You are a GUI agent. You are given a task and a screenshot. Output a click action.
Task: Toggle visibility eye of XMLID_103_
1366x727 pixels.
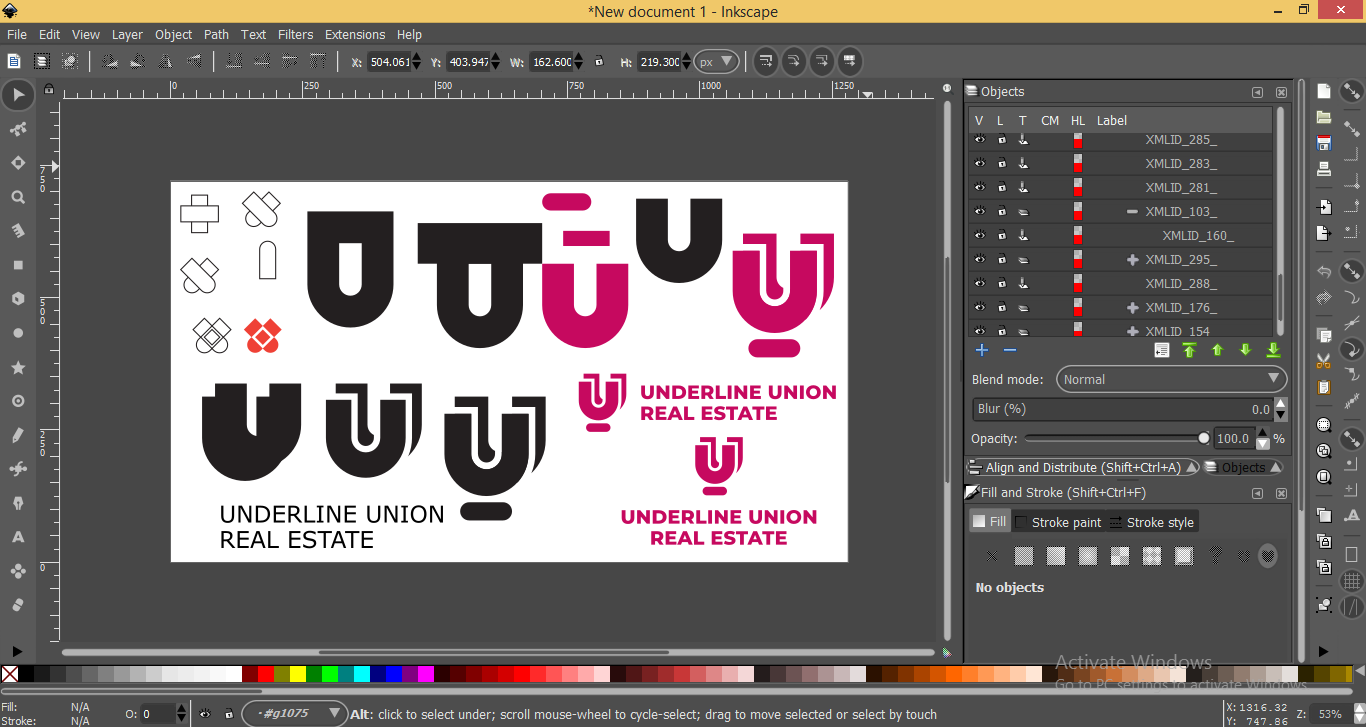(x=980, y=211)
